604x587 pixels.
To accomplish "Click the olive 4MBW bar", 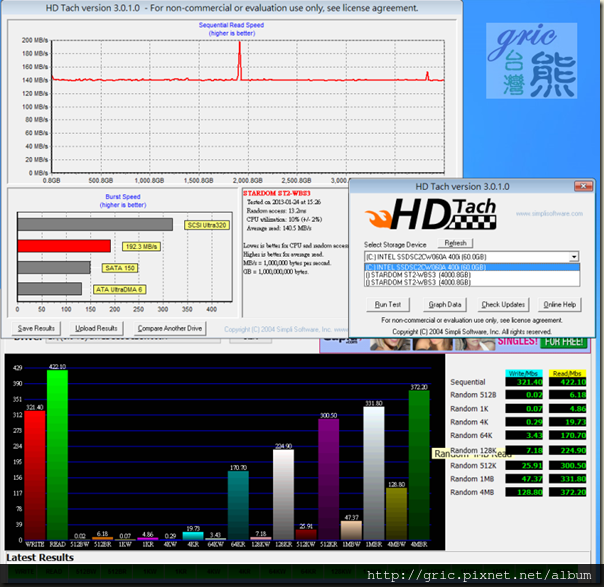I will [x=396, y=513].
